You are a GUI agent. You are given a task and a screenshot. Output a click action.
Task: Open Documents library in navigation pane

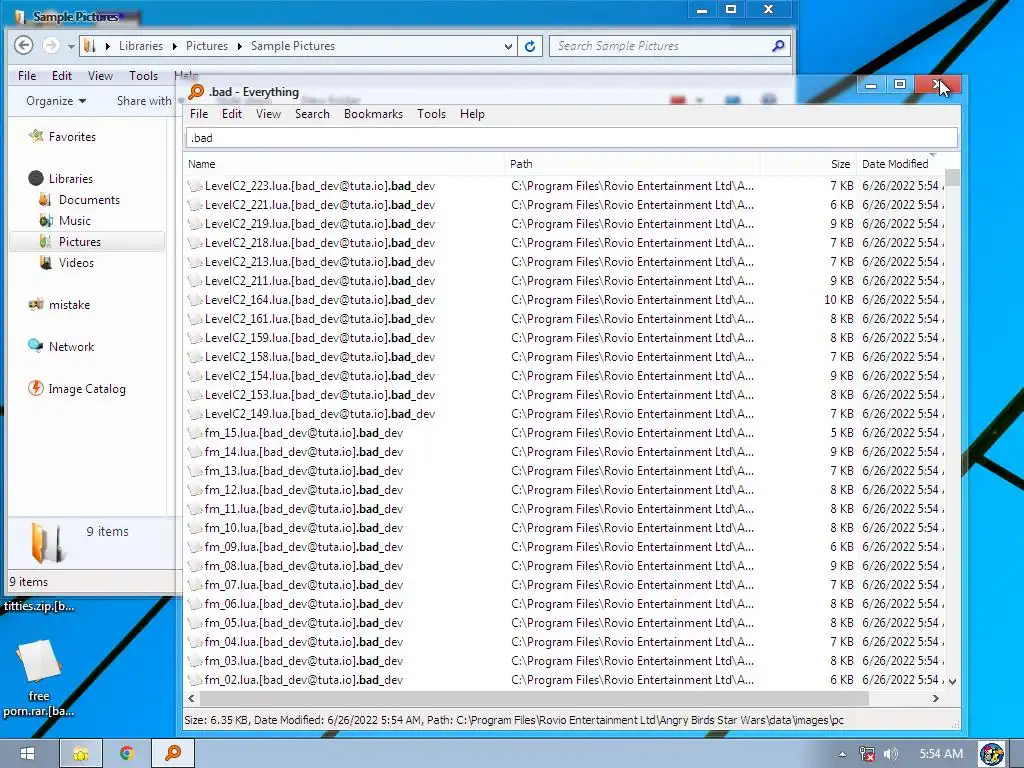click(x=89, y=200)
